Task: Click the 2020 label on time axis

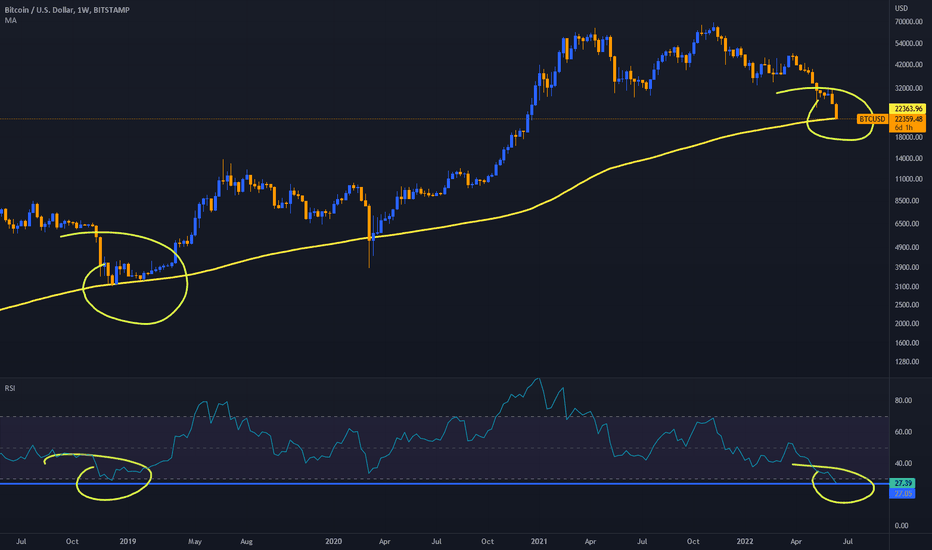Action: [333, 542]
